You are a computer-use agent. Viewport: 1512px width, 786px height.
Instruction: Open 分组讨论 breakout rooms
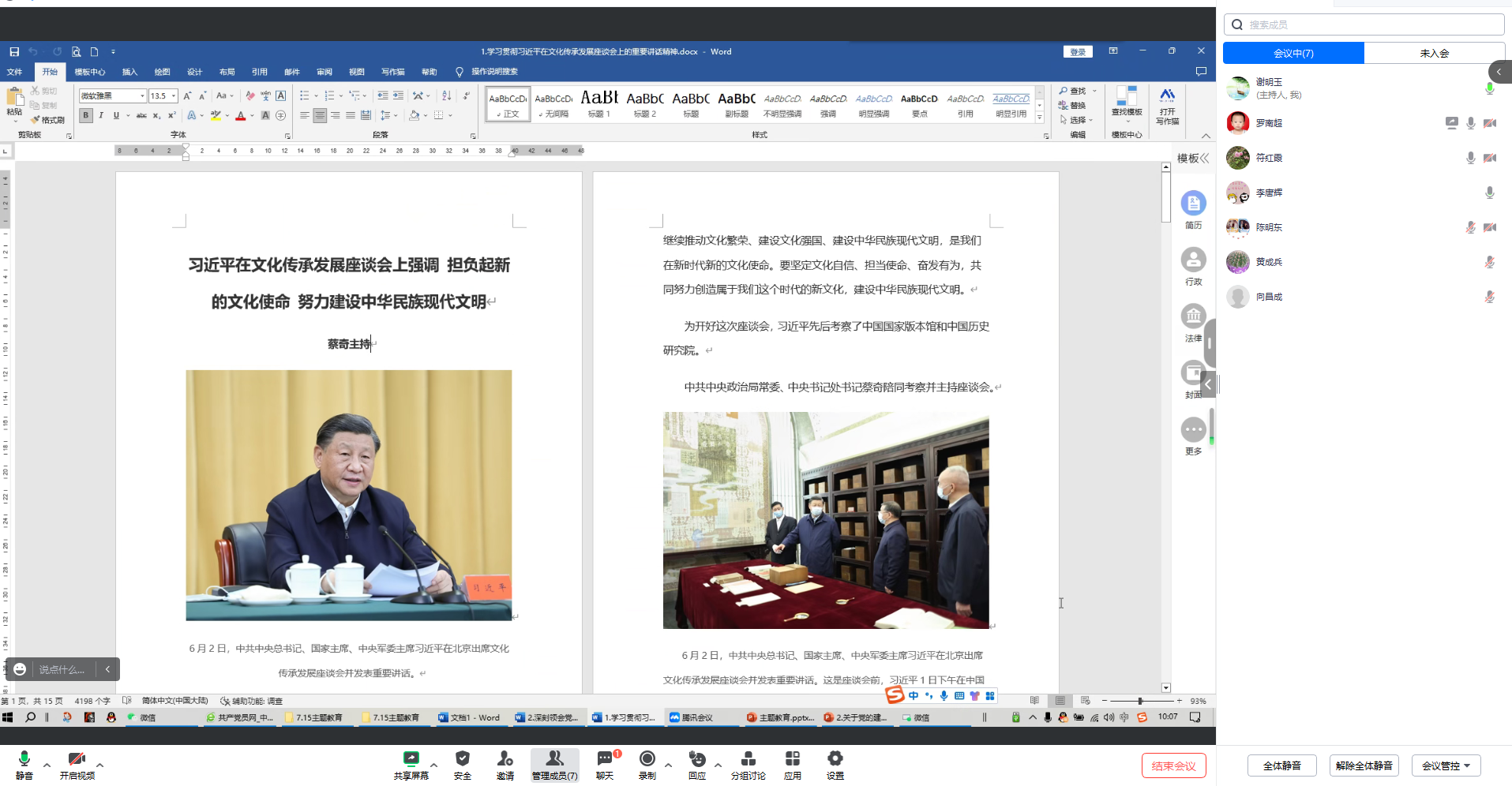point(748,759)
